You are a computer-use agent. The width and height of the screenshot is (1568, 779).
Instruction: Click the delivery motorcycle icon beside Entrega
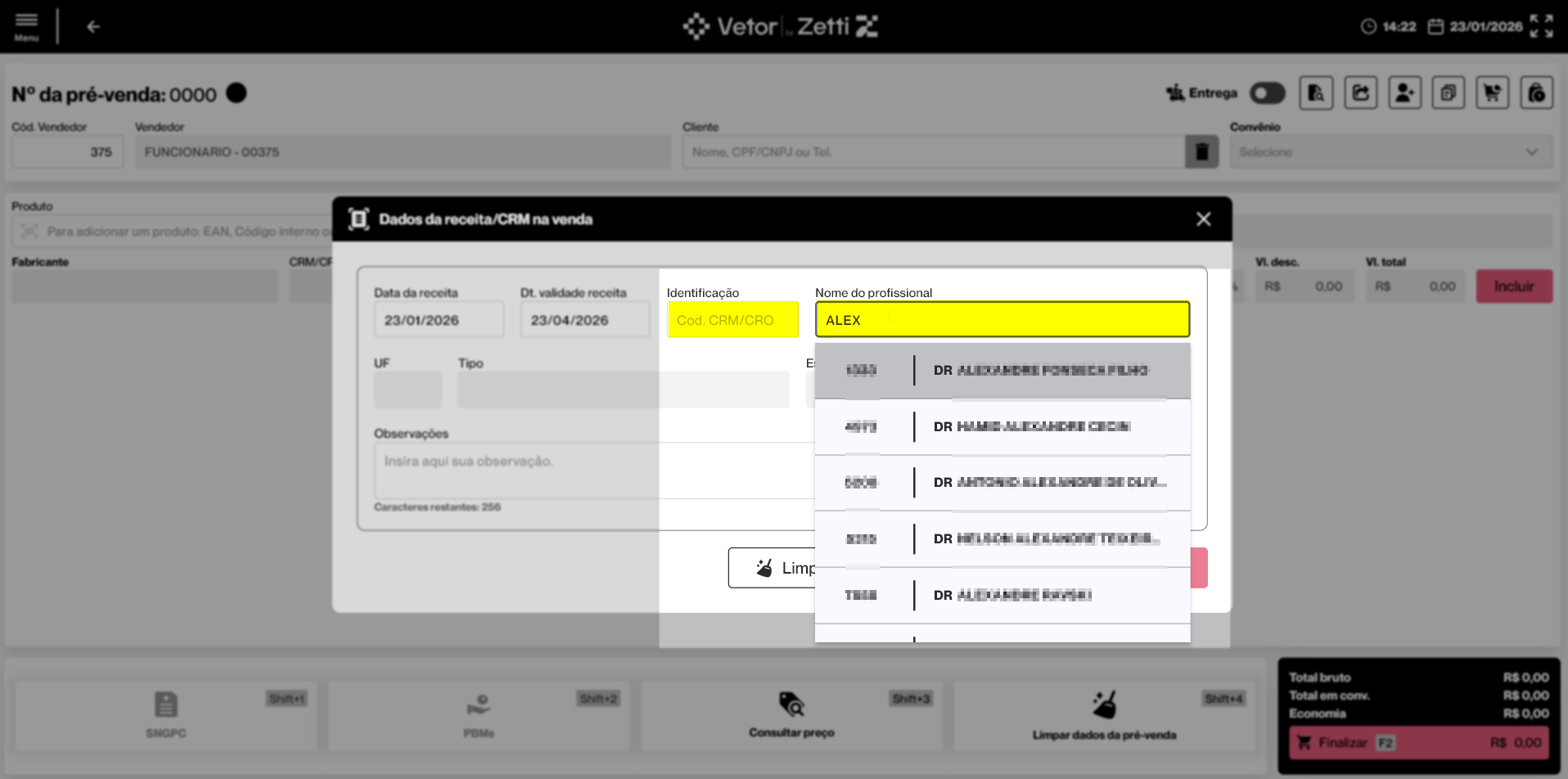1175,92
